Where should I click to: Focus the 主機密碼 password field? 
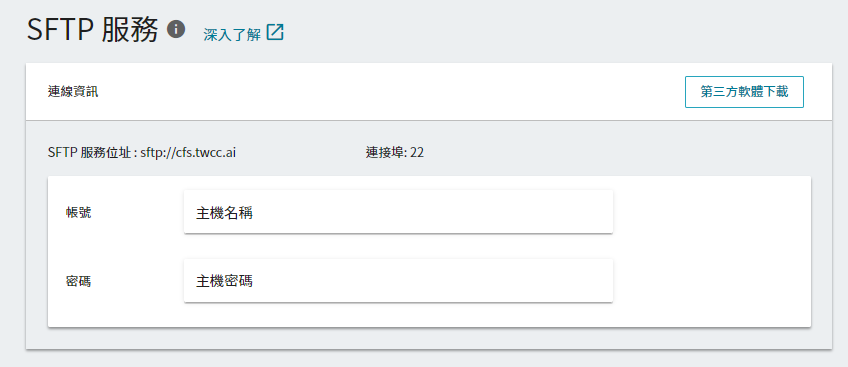398,281
